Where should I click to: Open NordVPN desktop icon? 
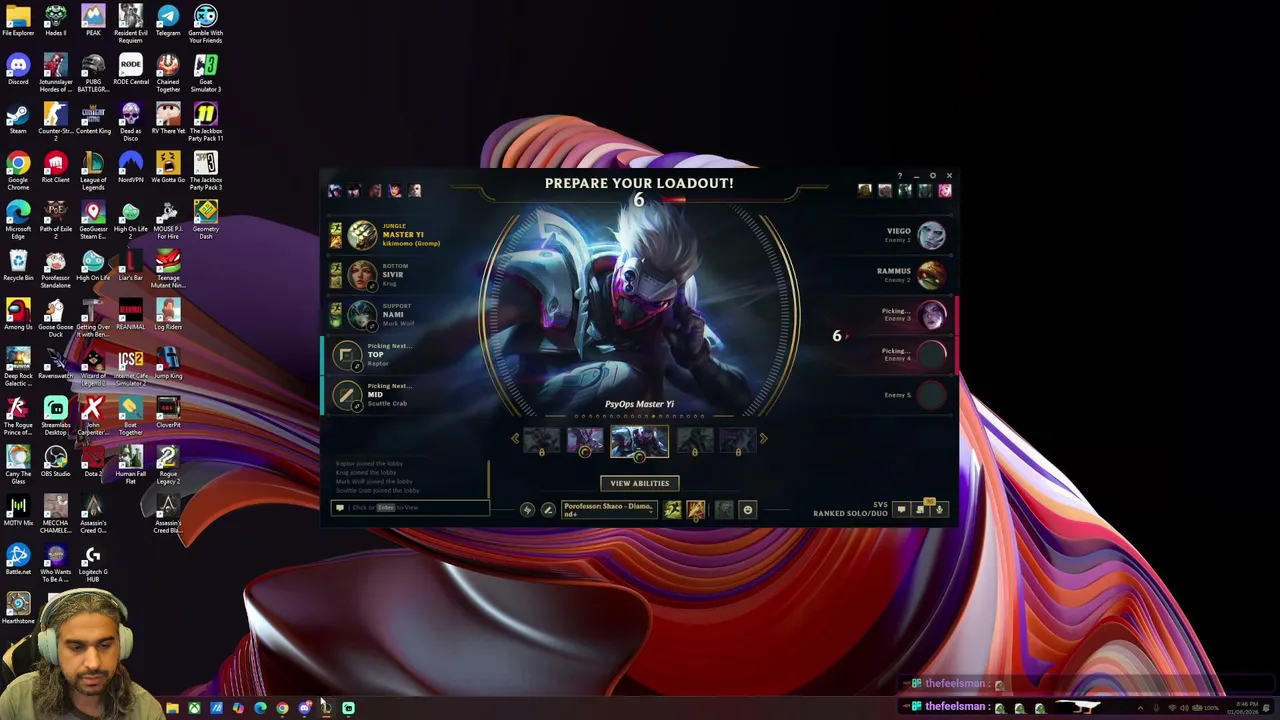(130, 167)
